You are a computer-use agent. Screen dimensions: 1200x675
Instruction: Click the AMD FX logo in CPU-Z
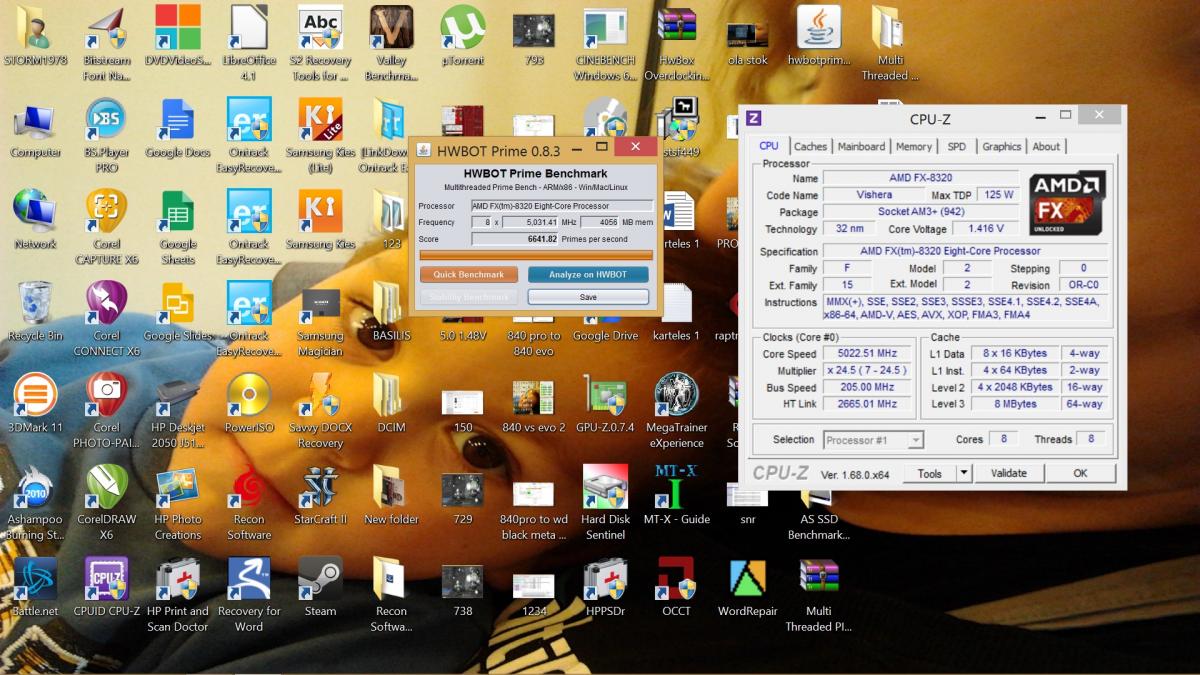(1068, 203)
